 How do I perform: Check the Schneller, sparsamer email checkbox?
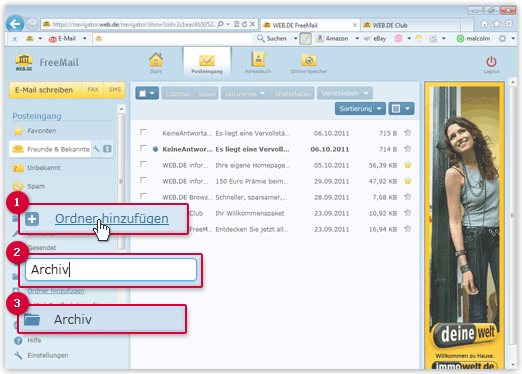click(x=143, y=196)
